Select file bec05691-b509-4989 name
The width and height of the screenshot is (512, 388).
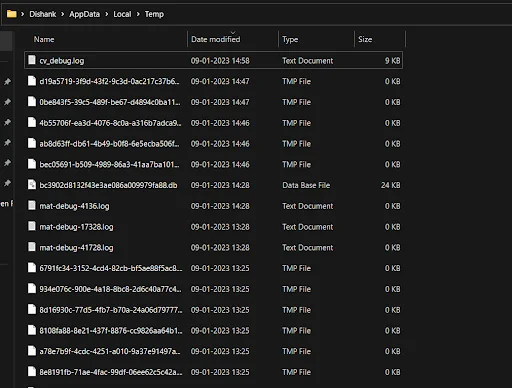[x=109, y=164]
